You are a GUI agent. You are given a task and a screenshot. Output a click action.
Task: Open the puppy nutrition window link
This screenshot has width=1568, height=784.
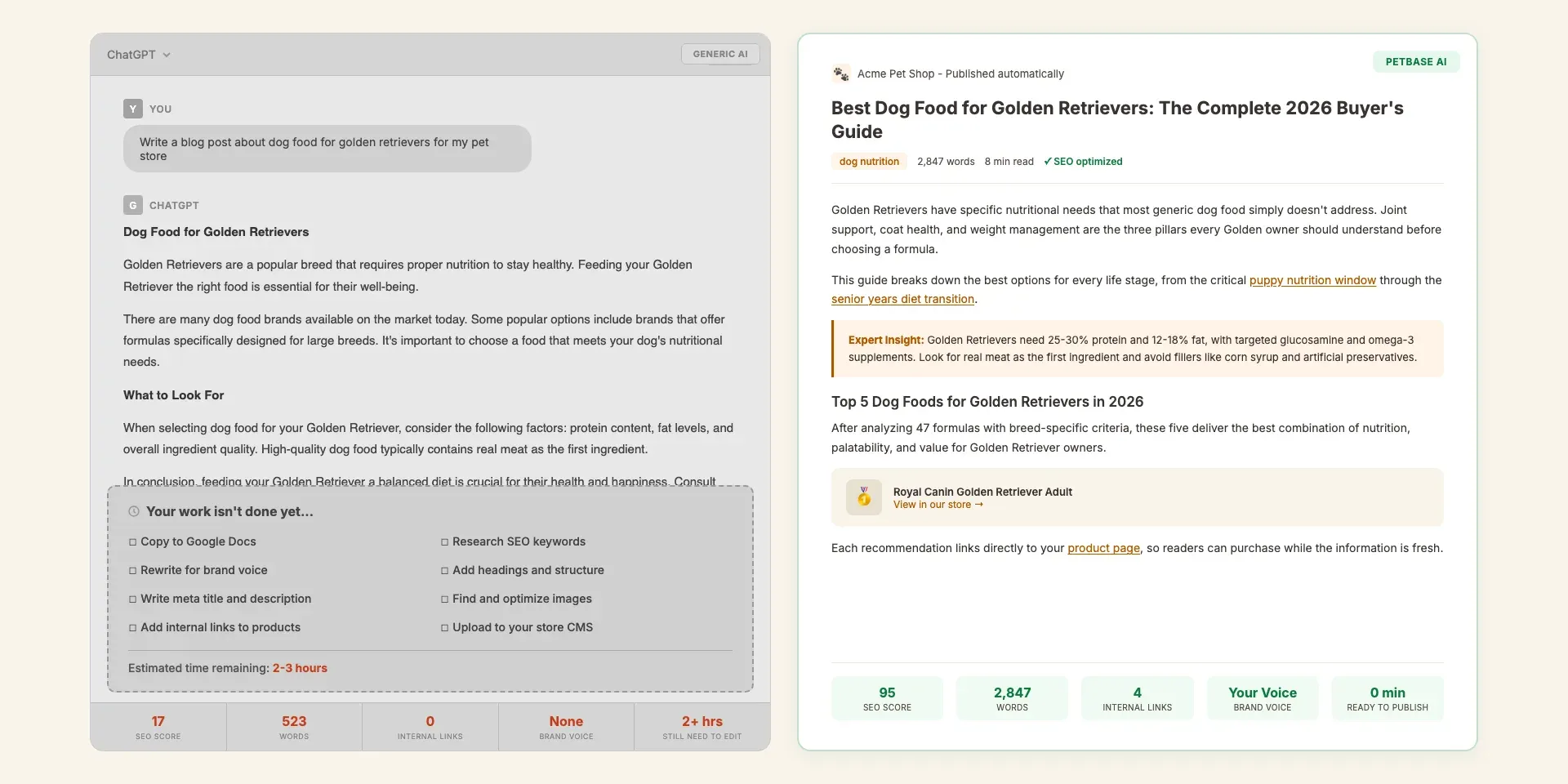pos(1312,280)
